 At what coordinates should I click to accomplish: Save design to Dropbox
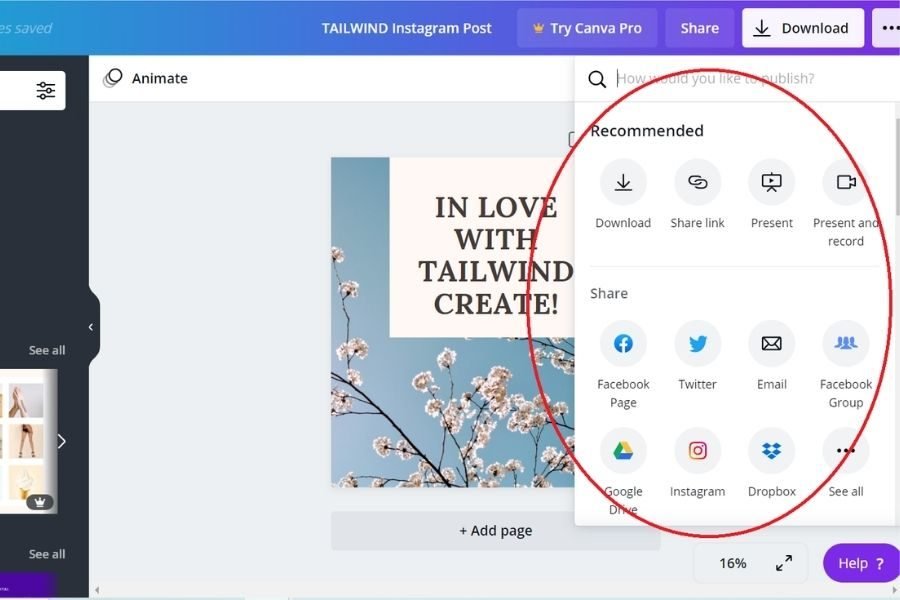coord(771,451)
